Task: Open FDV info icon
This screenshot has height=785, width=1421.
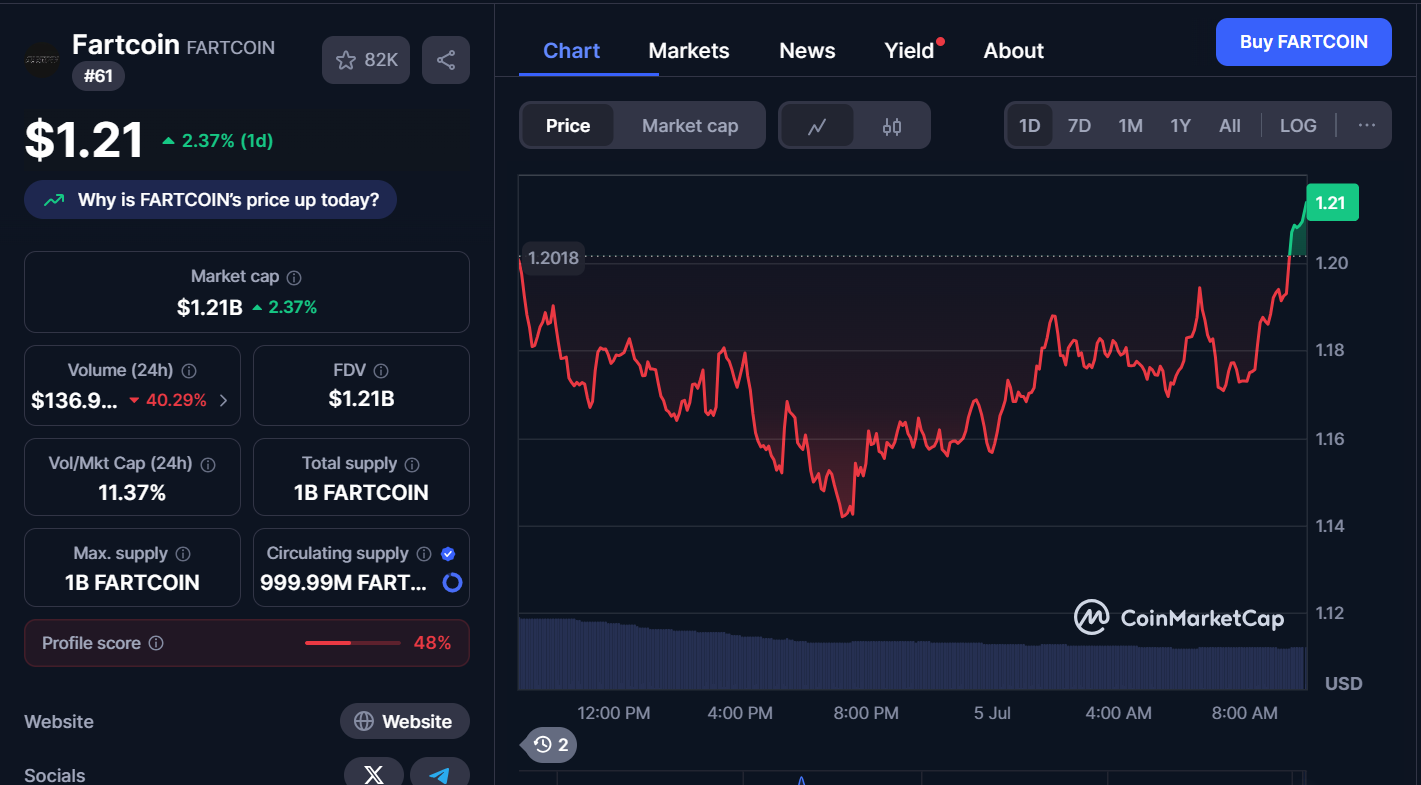Action: (381, 371)
